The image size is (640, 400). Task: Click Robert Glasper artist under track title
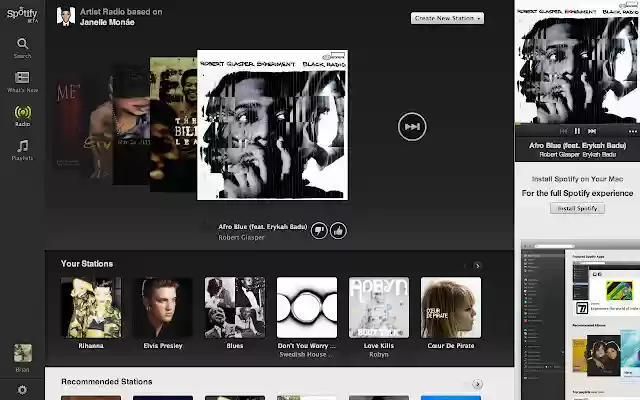[241, 237]
